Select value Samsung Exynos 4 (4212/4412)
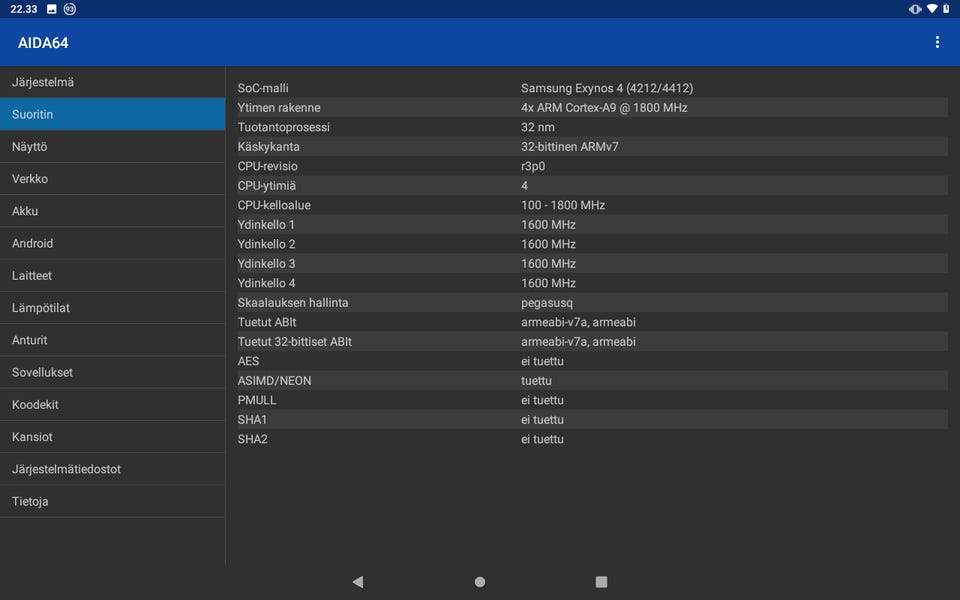 pyautogui.click(x=607, y=88)
